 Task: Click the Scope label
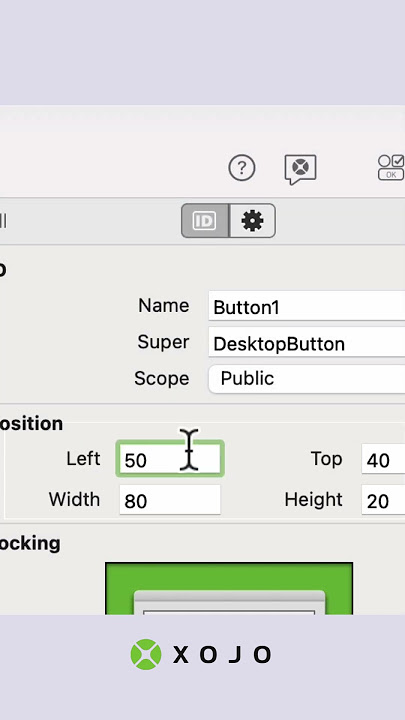(x=162, y=379)
